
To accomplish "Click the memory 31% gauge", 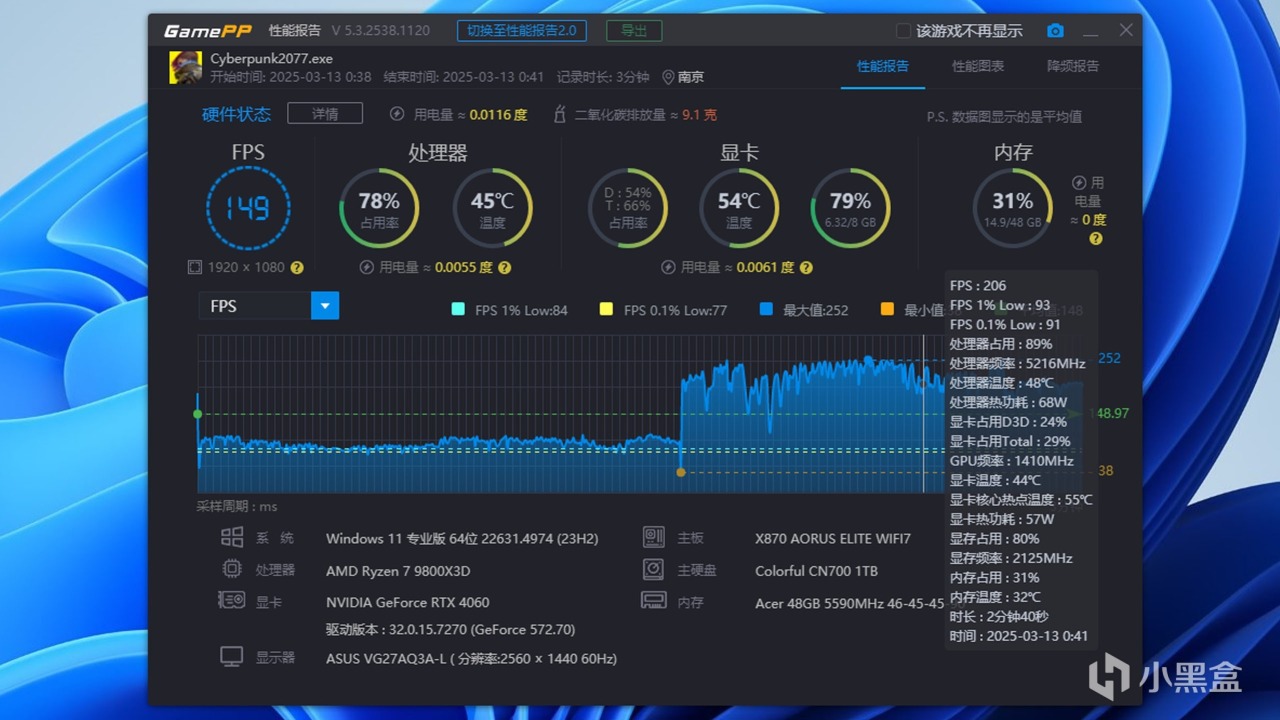I will [x=1012, y=208].
